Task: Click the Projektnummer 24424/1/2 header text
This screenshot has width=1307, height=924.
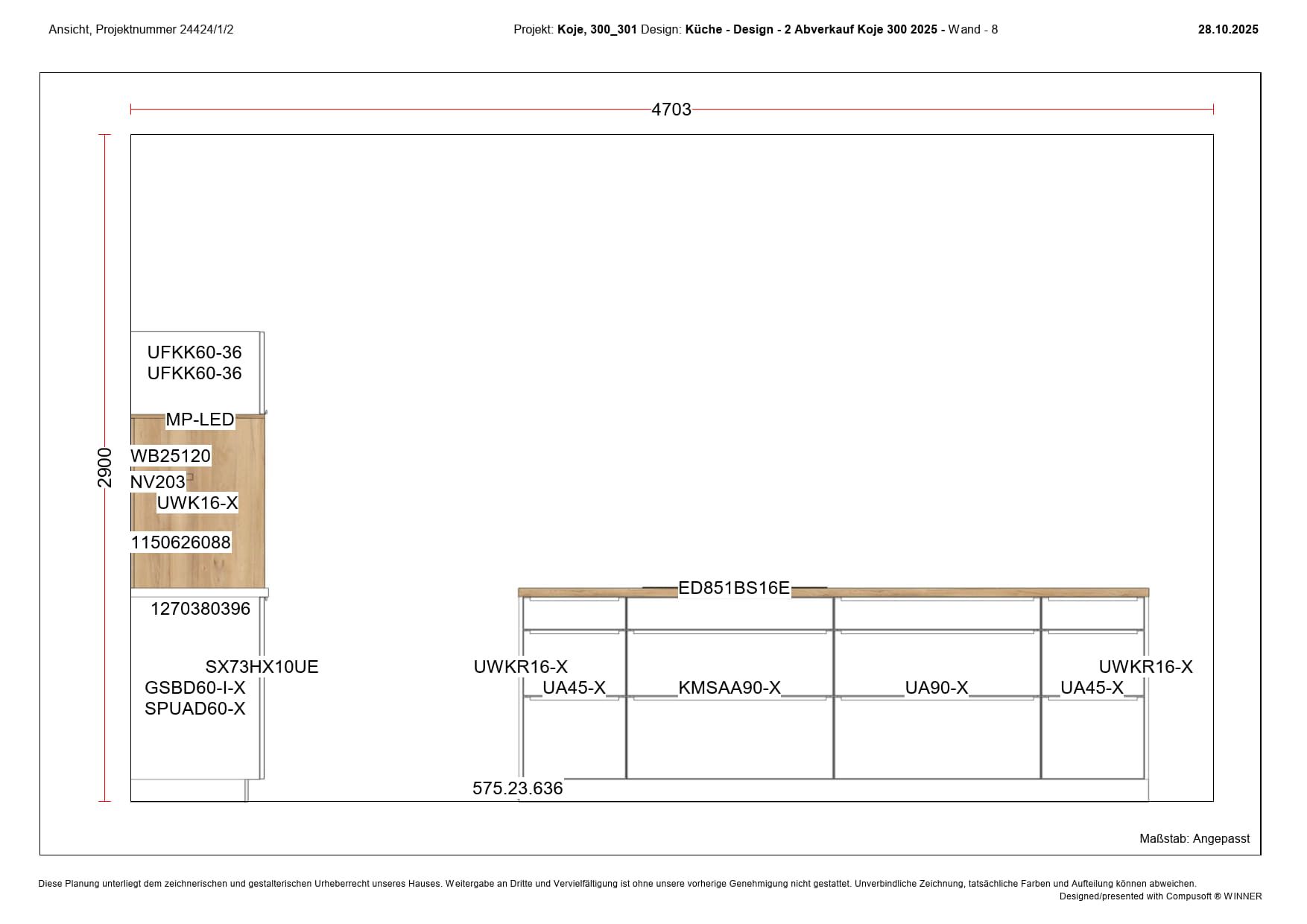Action: [141, 30]
